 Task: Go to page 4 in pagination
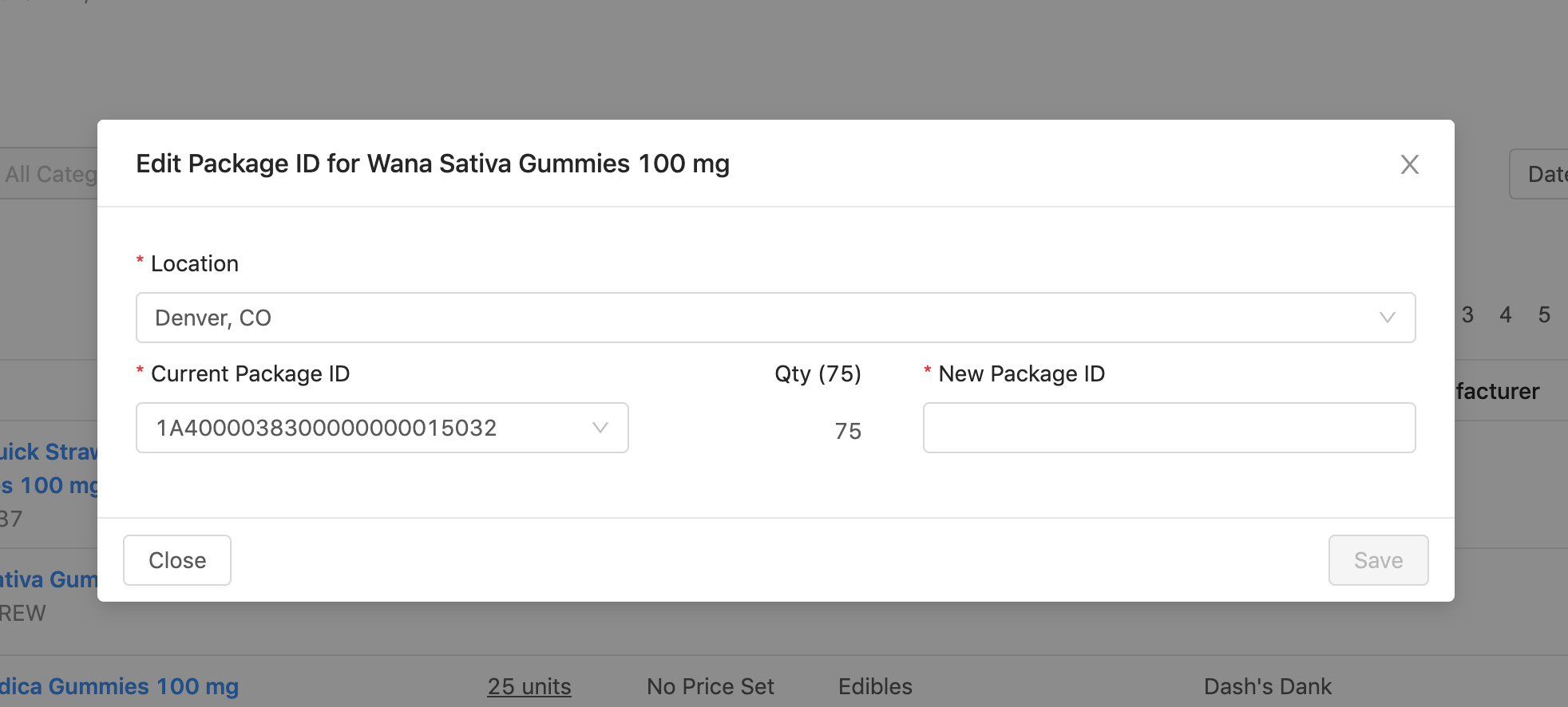click(1506, 315)
